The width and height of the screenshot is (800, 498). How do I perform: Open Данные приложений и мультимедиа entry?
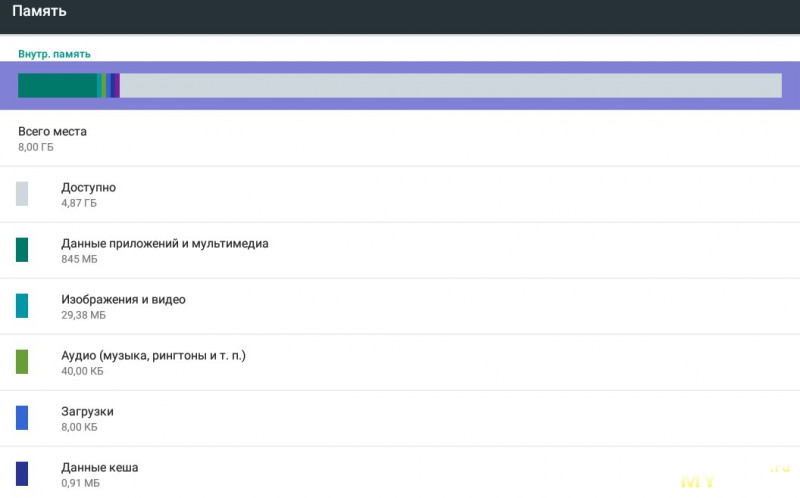pyautogui.click(x=400, y=251)
